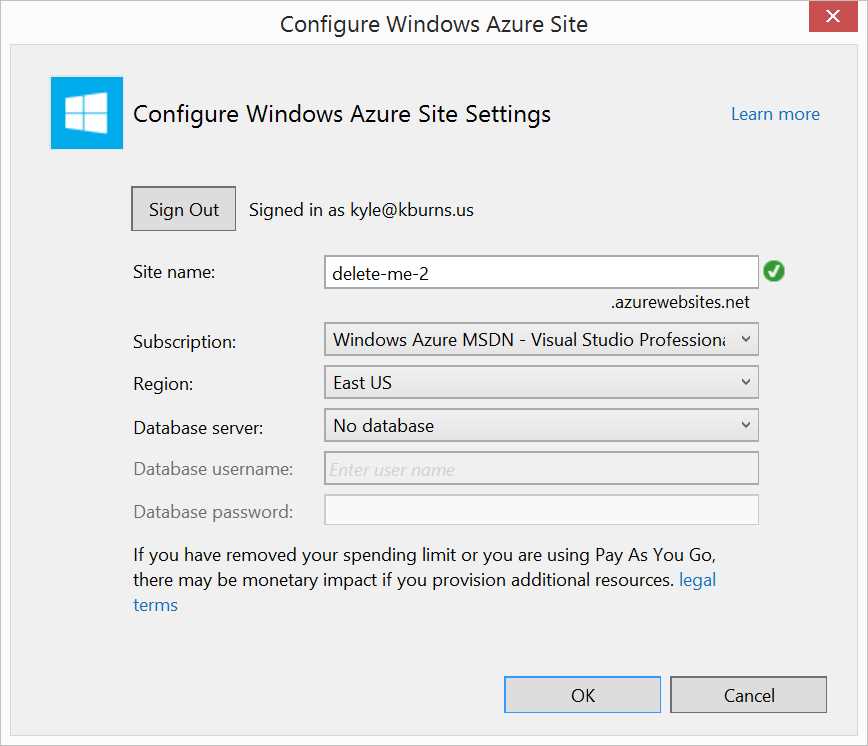Click the OK button
The width and height of the screenshot is (868, 746).
pos(582,695)
